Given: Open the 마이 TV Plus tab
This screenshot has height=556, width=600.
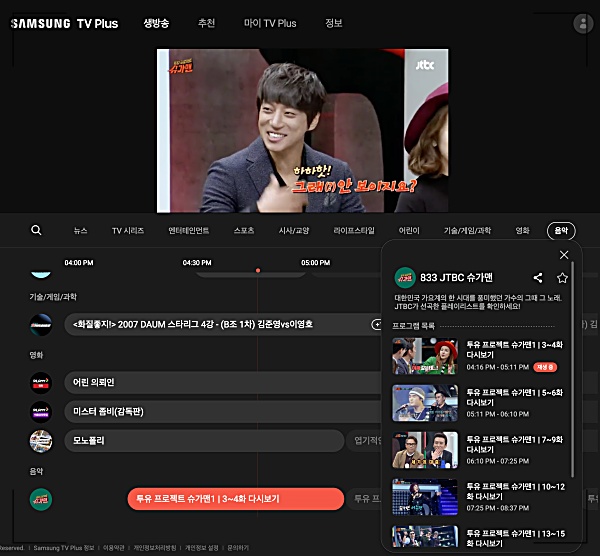Looking at the screenshot, I should pyautogui.click(x=270, y=23).
